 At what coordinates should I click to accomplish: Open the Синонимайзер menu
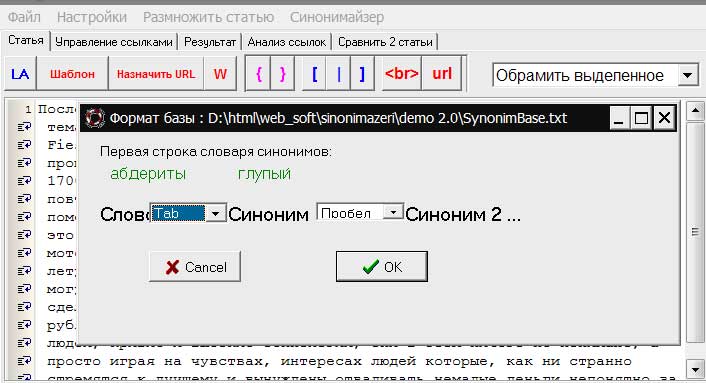(337, 17)
